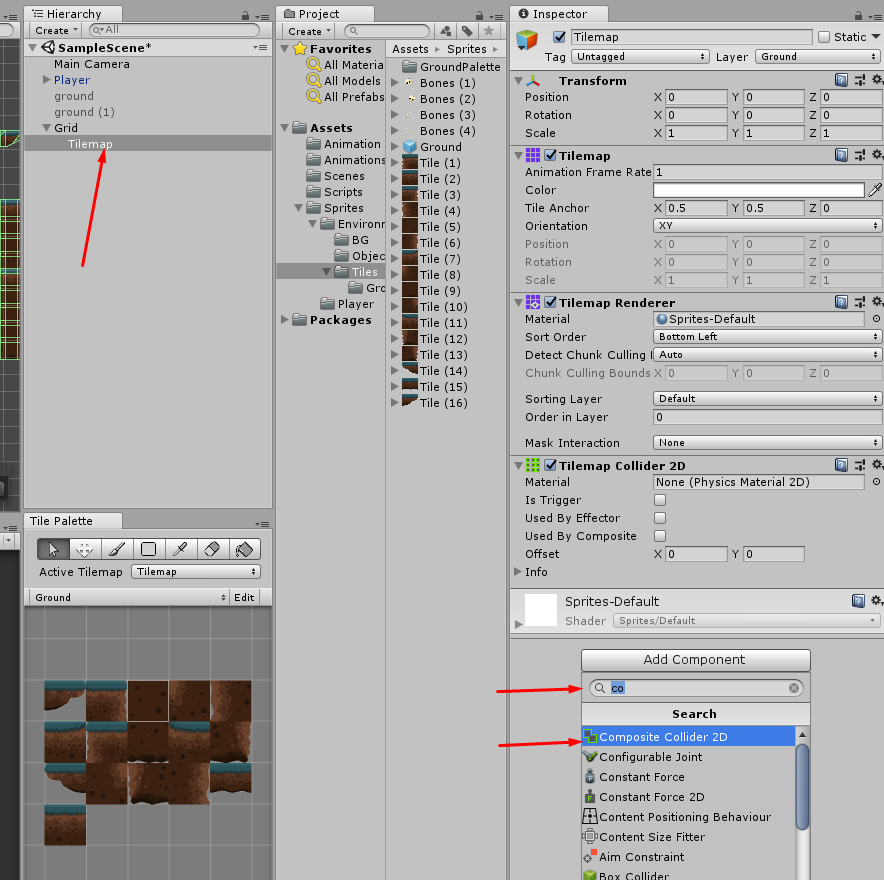This screenshot has width=884, height=880.
Task: Click Edit in the Tile Palette panel
Action: [243, 597]
